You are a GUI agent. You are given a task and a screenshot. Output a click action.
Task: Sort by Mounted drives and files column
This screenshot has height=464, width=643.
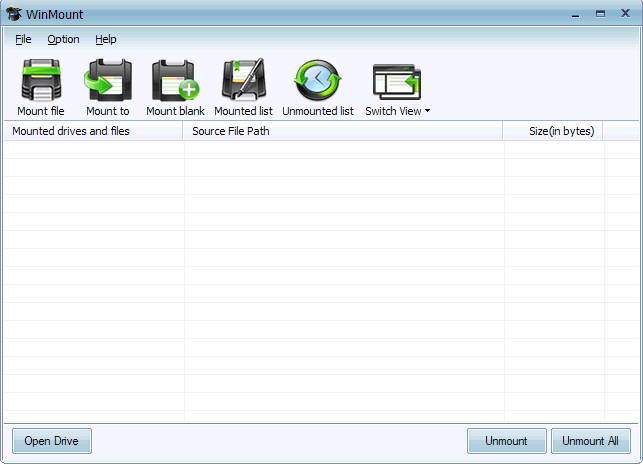[93, 131]
